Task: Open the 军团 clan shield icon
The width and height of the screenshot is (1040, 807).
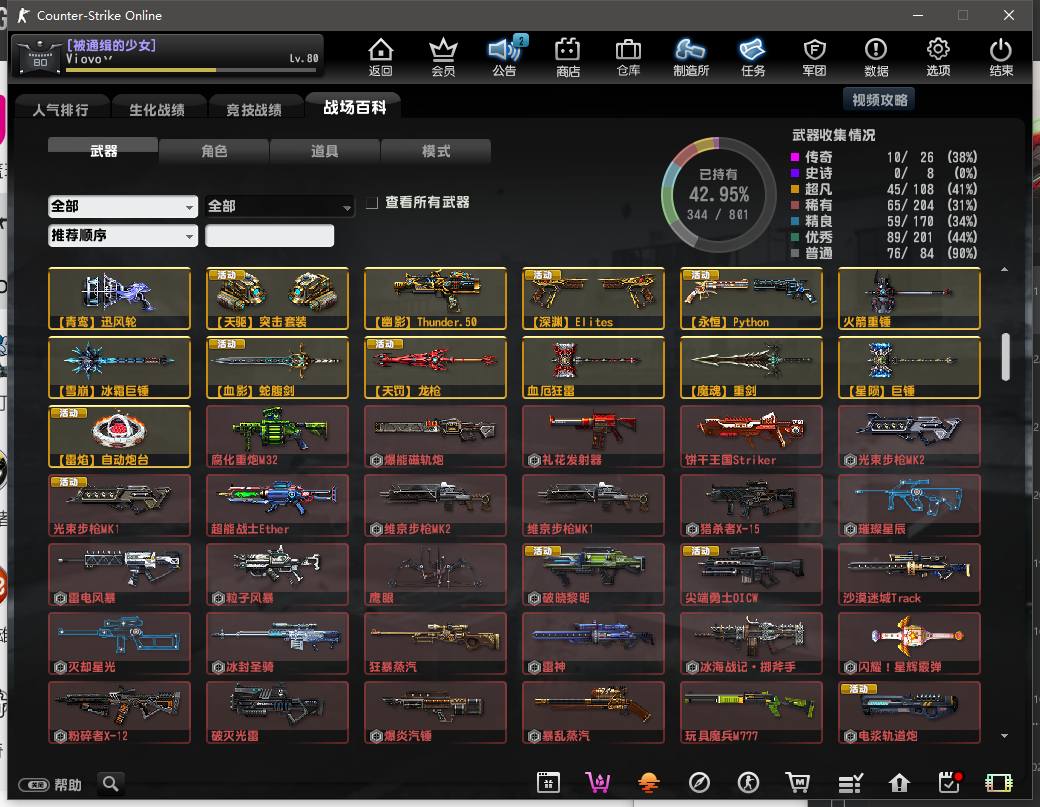Action: (x=814, y=57)
